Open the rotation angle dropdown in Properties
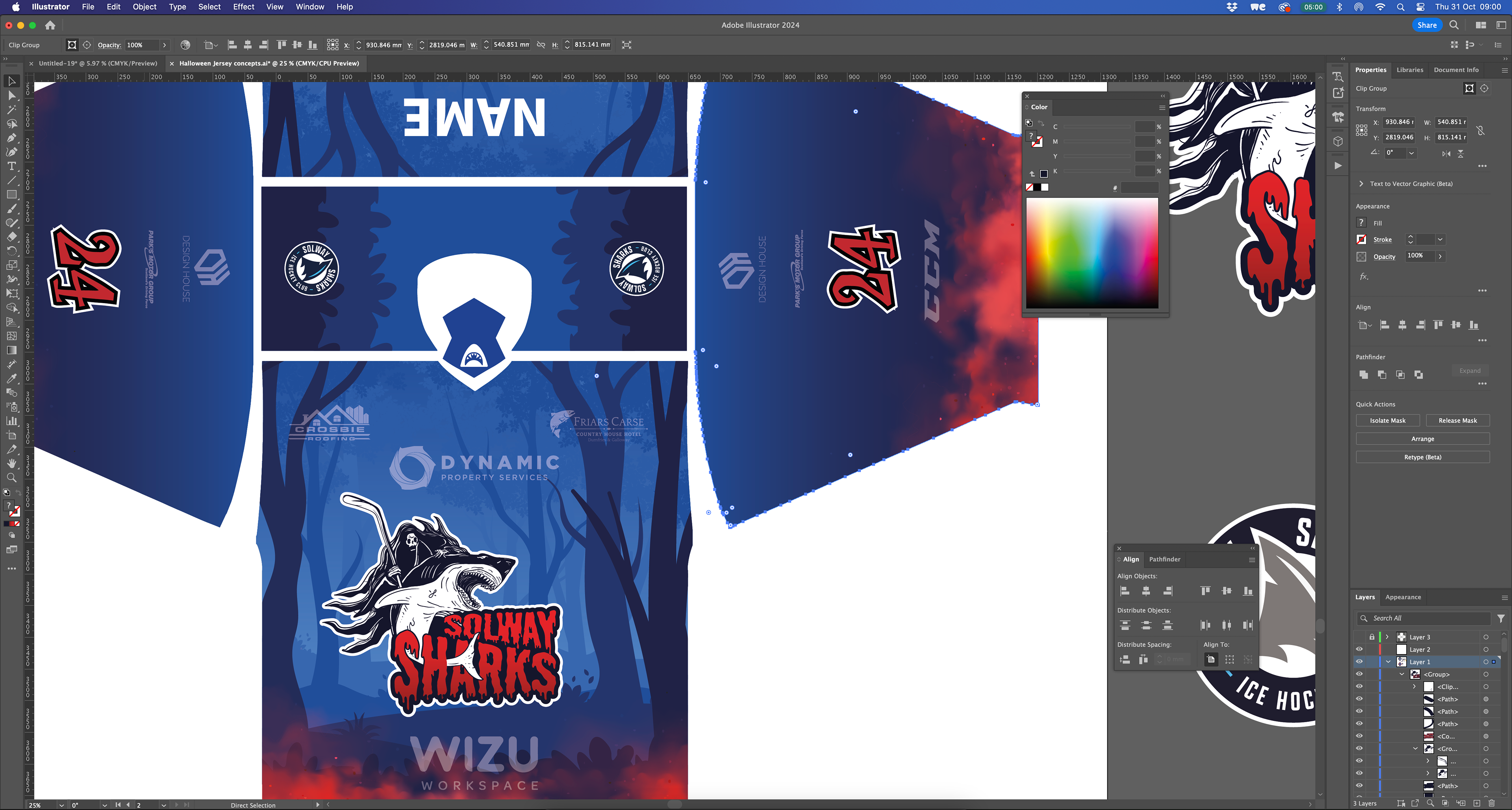Screen dimensions: 1512x810 (x=1411, y=152)
